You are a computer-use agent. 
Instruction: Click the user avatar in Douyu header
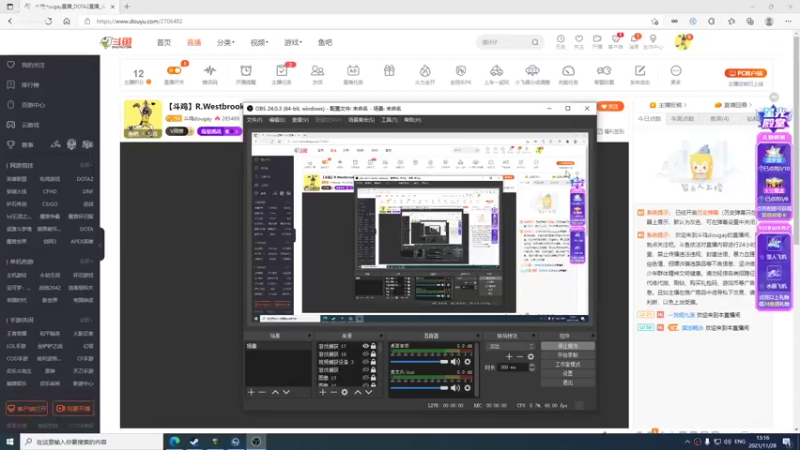682,42
